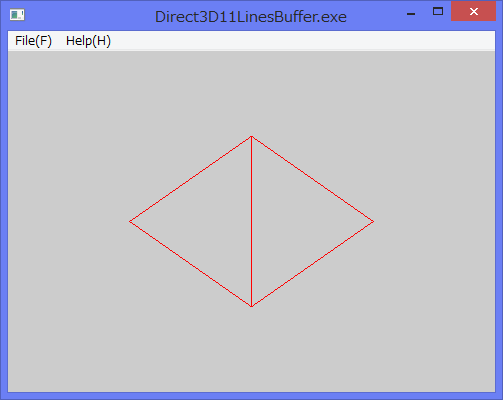Maximize the Direct3D11LinesBuffer window
Screen dimensions: 503x400
click(x=438, y=12)
